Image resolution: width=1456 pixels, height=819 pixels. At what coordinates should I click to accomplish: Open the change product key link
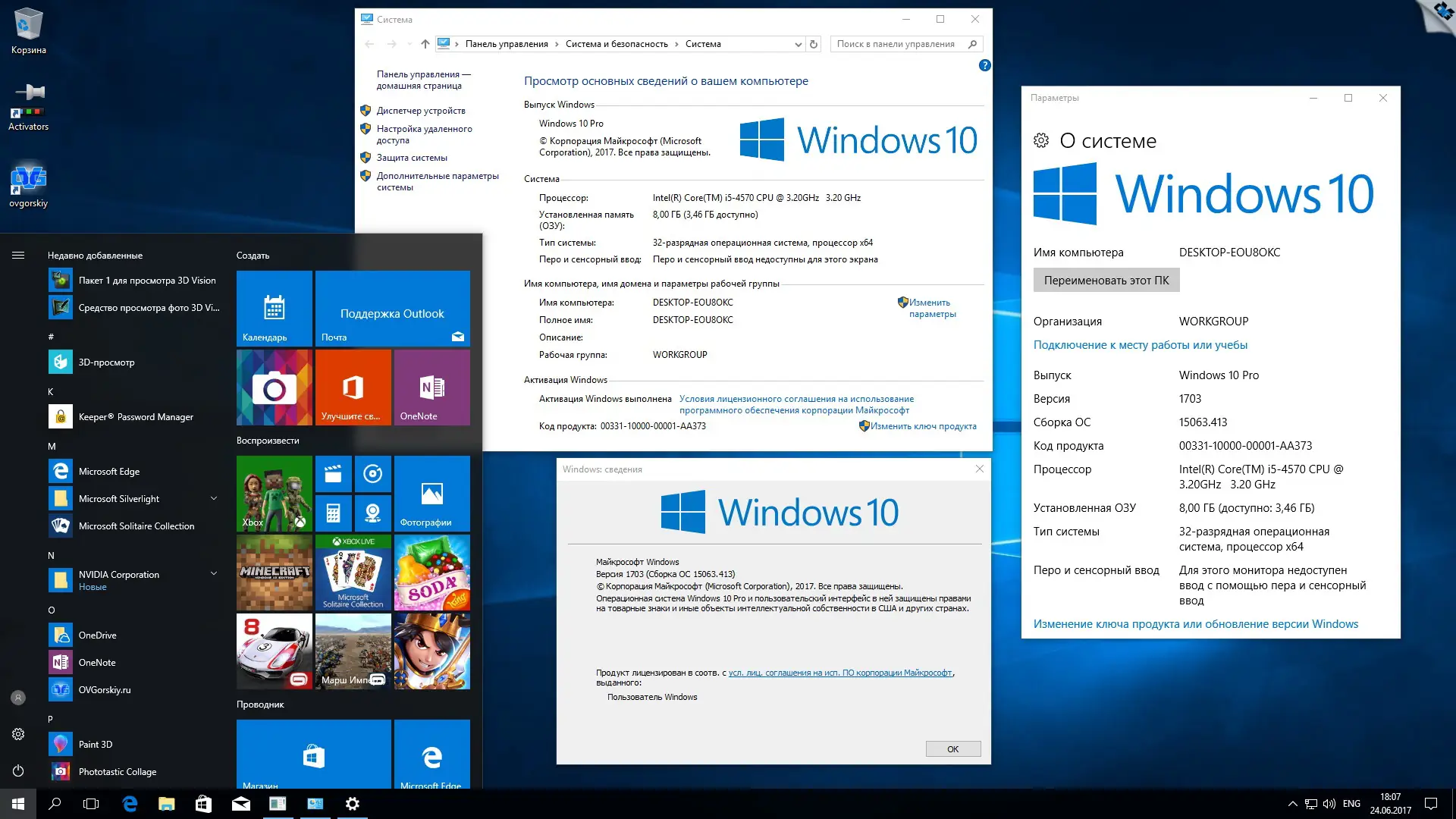[x=923, y=426]
